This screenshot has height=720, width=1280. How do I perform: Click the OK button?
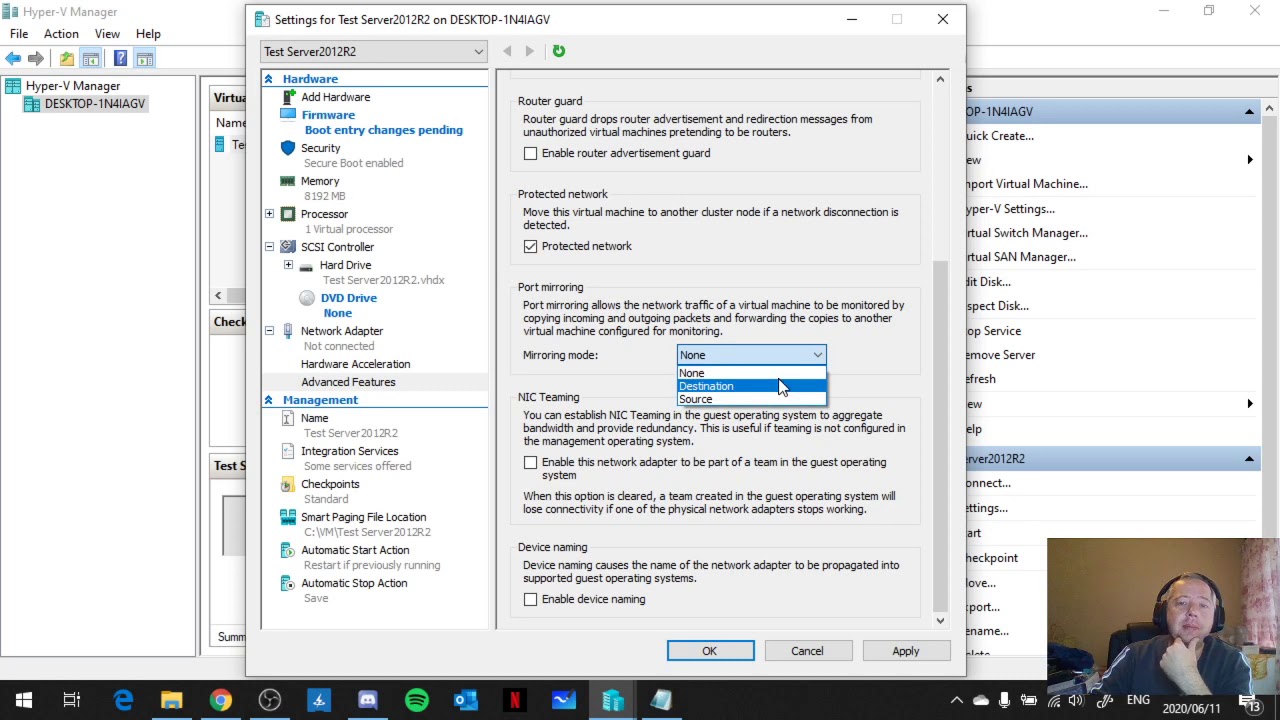710,651
